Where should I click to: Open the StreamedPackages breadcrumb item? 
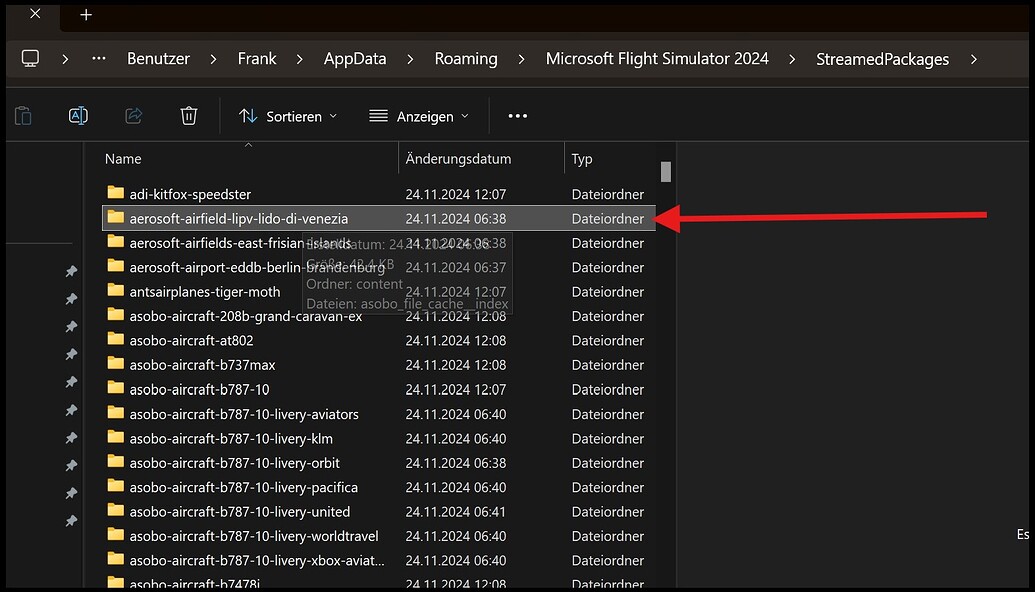pos(882,58)
